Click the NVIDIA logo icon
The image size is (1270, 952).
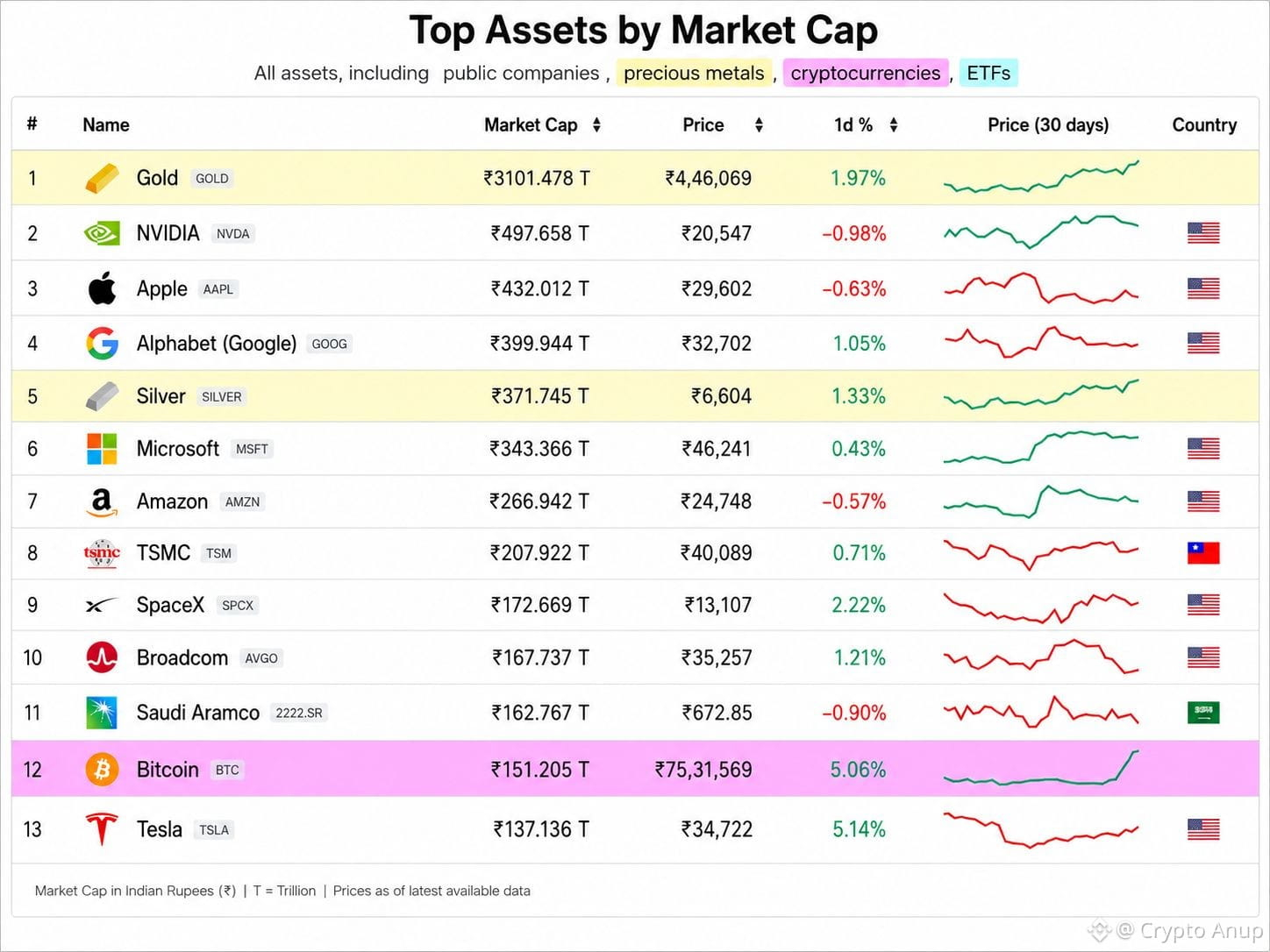tap(102, 233)
